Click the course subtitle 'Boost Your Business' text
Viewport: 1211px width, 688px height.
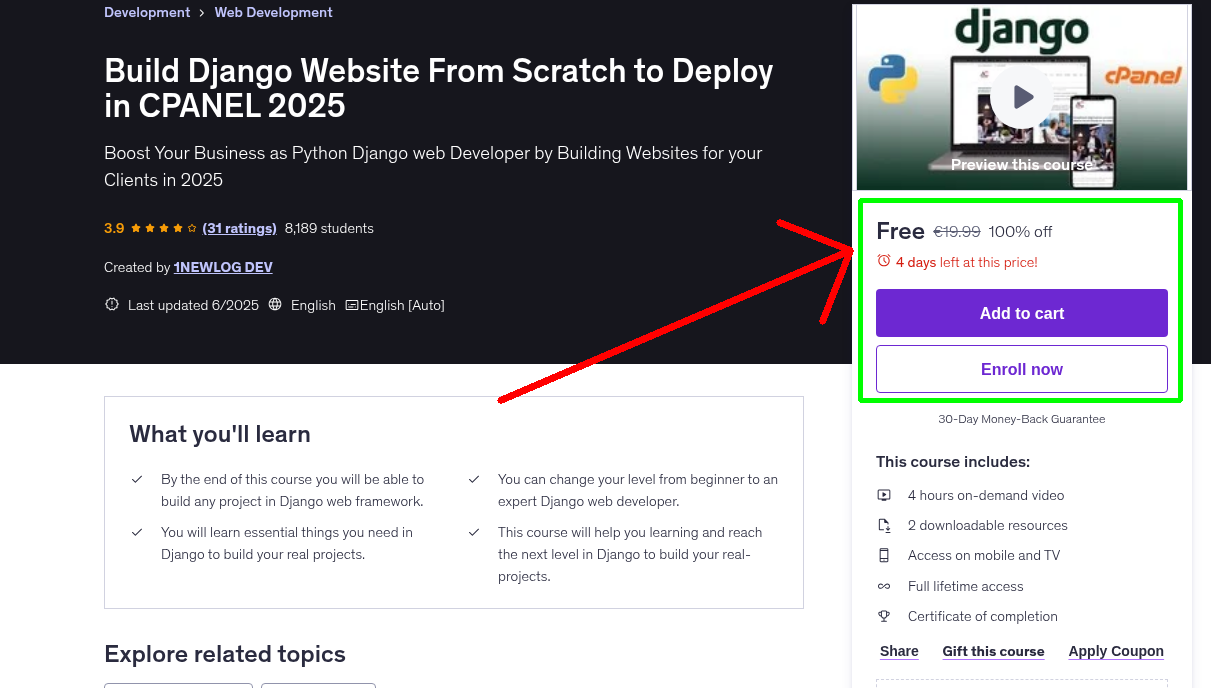point(433,166)
